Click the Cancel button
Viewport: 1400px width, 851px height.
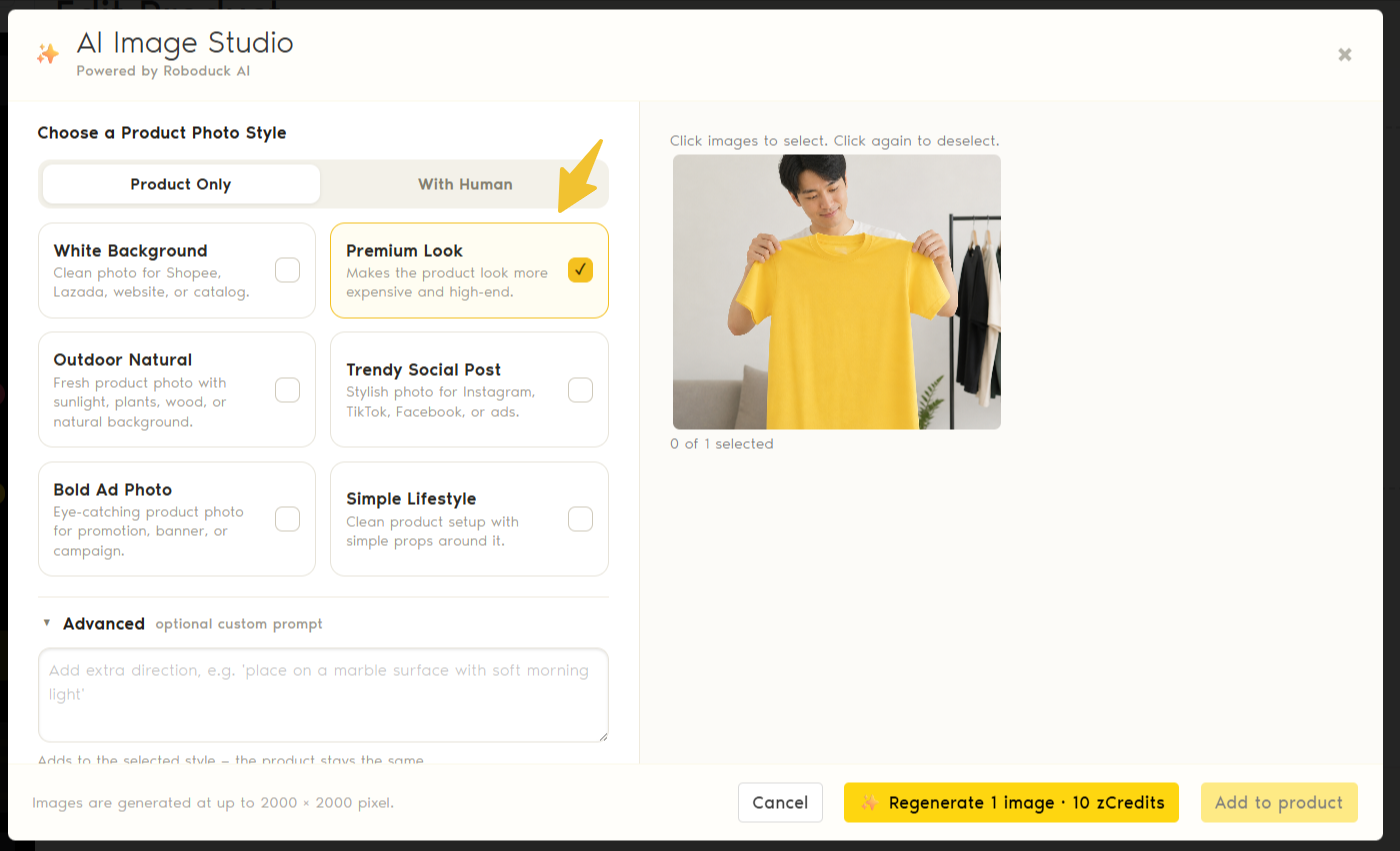tap(780, 802)
